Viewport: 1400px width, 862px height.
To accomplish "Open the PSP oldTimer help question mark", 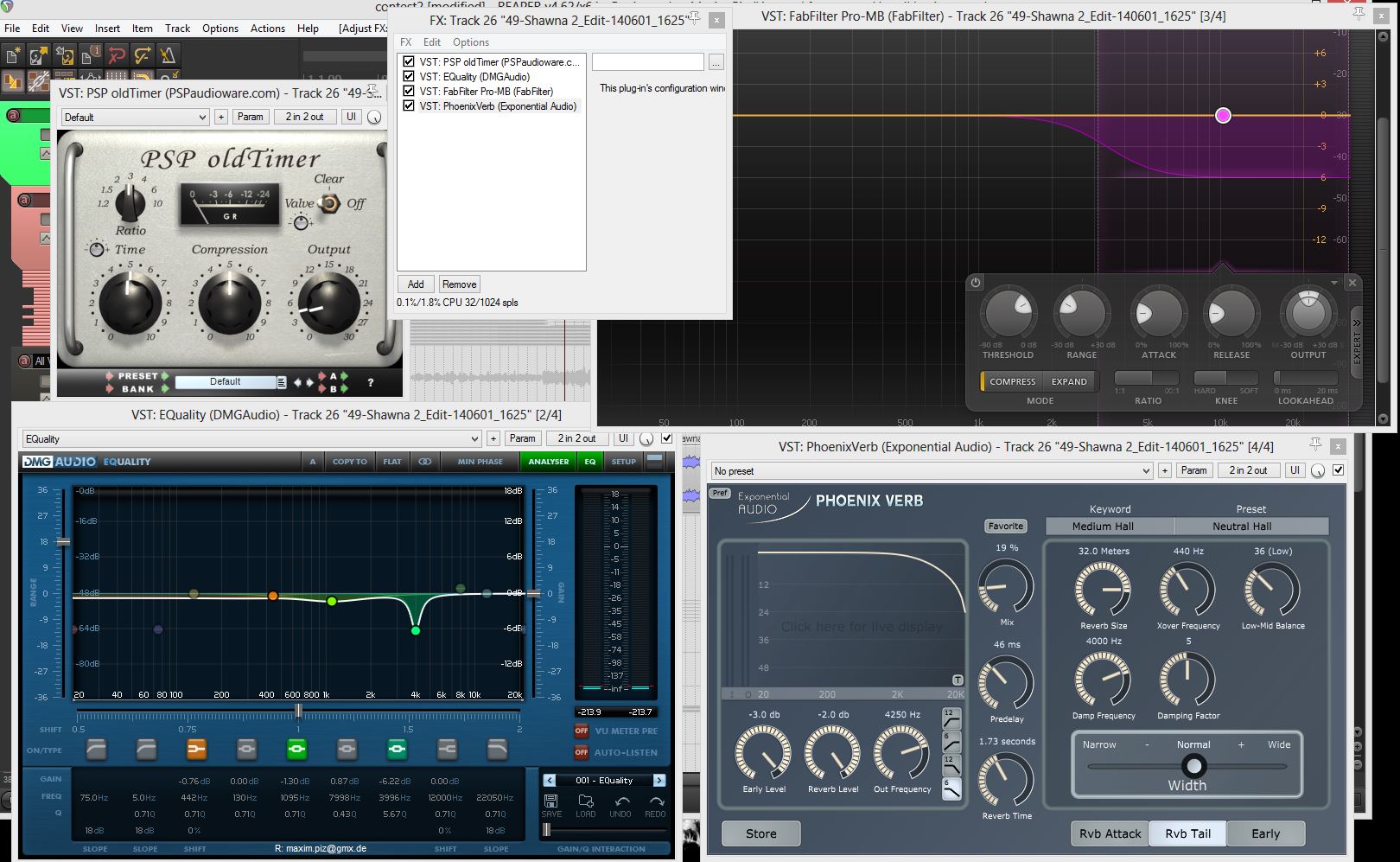I will (x=371, y=382).
